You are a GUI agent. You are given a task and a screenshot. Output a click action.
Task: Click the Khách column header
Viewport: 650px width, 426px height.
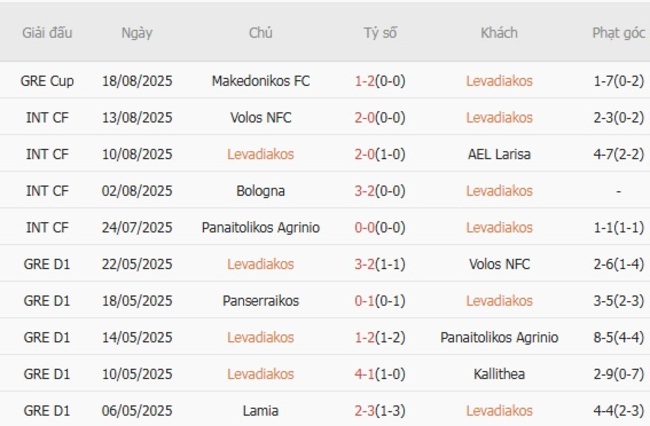pyautogui.click(x=499, y=33)
